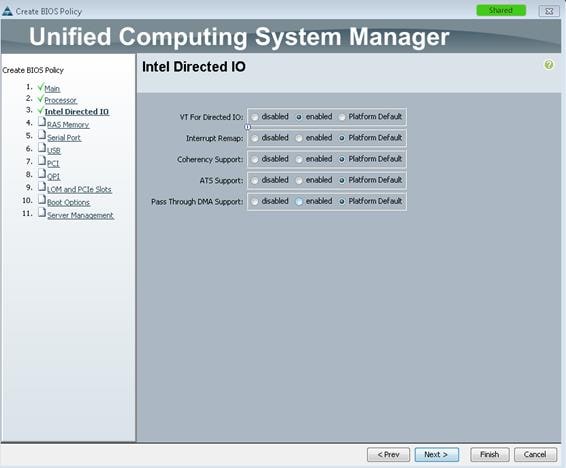Go to the PCI step
The height and width of the screenshot is (468, 566).
click(x=53, y=163)
